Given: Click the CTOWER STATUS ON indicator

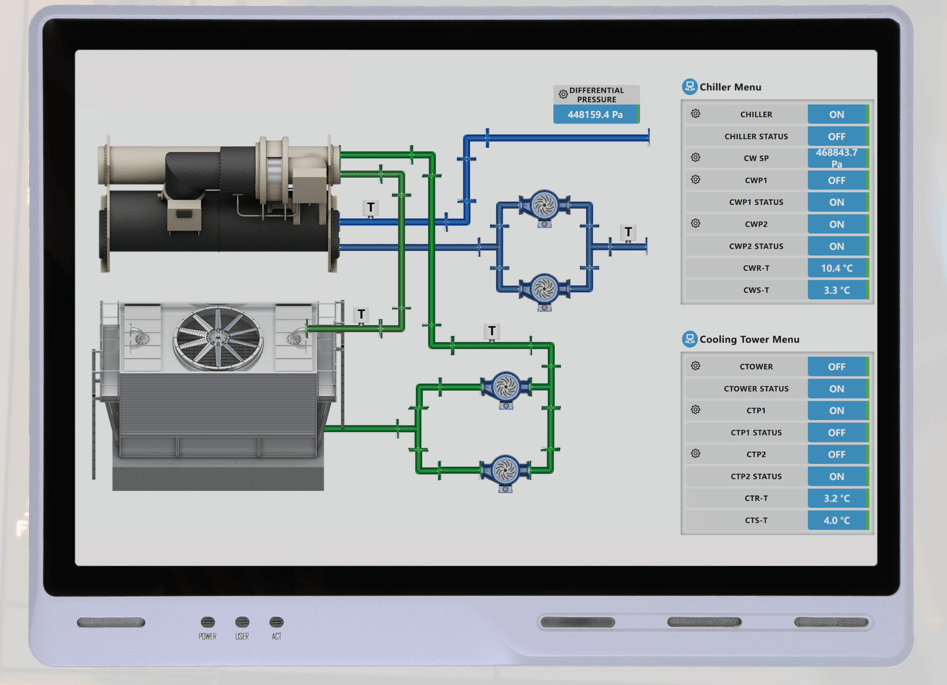Looking at the screenshot, I should [x=837, y=388].
